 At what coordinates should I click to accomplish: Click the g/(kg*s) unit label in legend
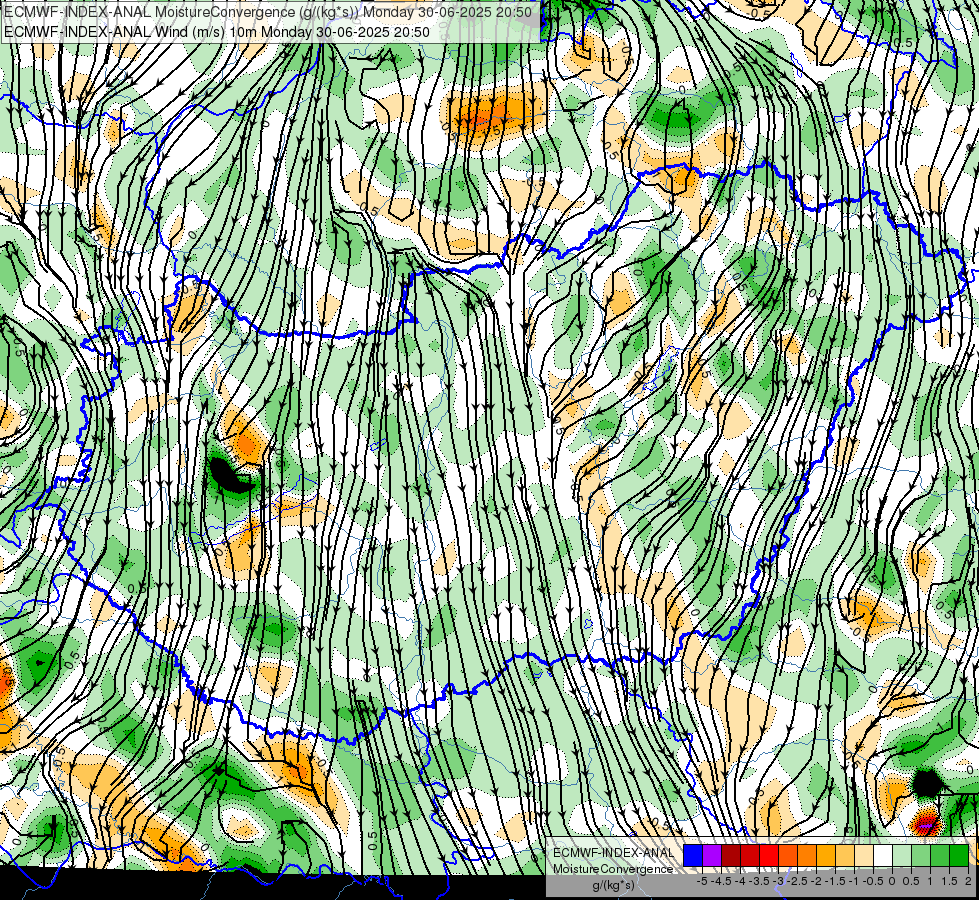point(614,886)
